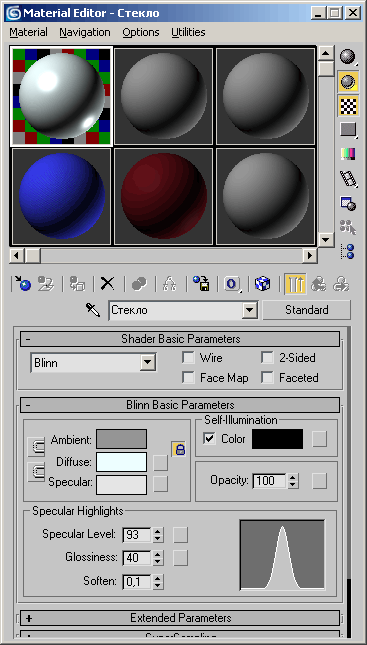Click the Select by Material icon

tap(348, 227)
